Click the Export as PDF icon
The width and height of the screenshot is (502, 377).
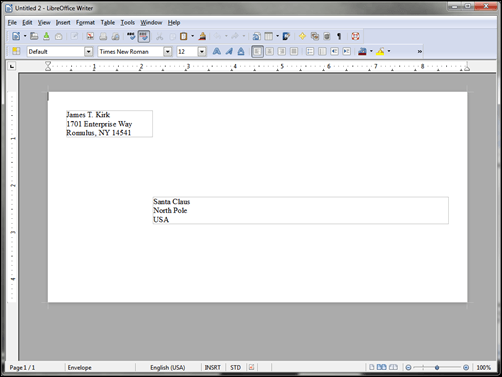[x=90, y=36]
